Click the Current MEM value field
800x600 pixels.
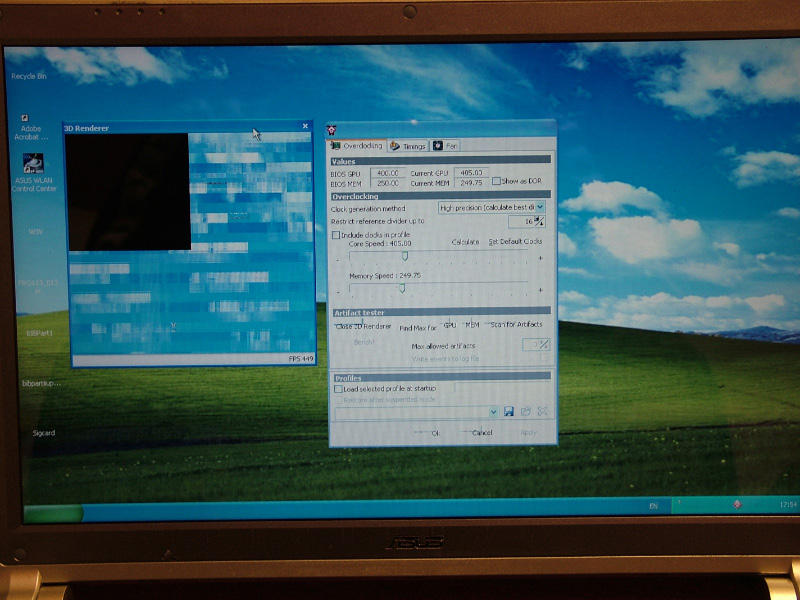tap(471, 182)
